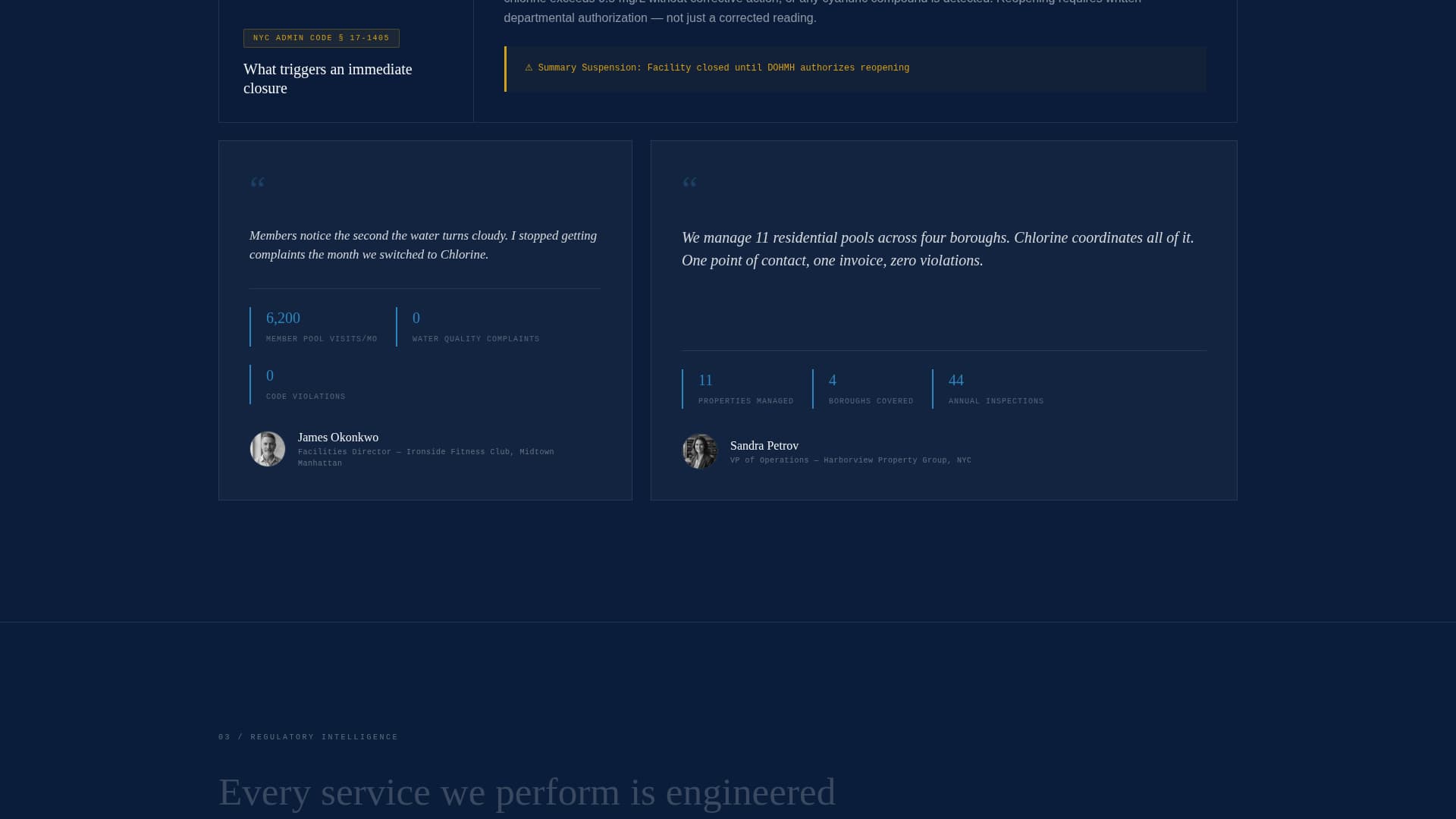Click the Summary Suspension notice text
Screen dimensions: 1456x819
click(723, 68)
